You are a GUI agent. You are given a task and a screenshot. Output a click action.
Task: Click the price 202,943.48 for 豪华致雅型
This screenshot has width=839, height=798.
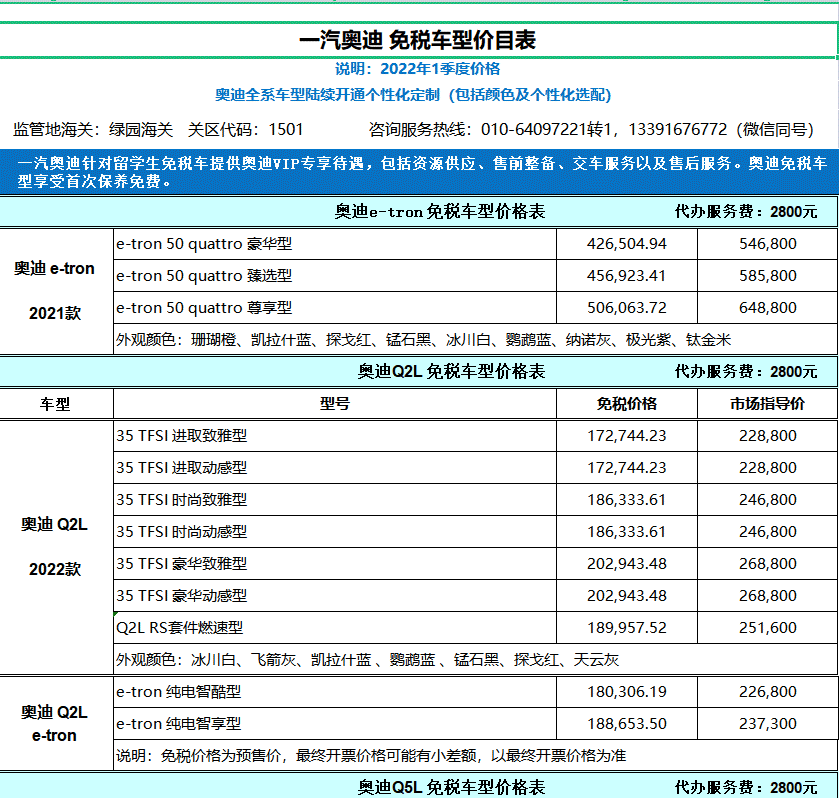click(627, 564)
